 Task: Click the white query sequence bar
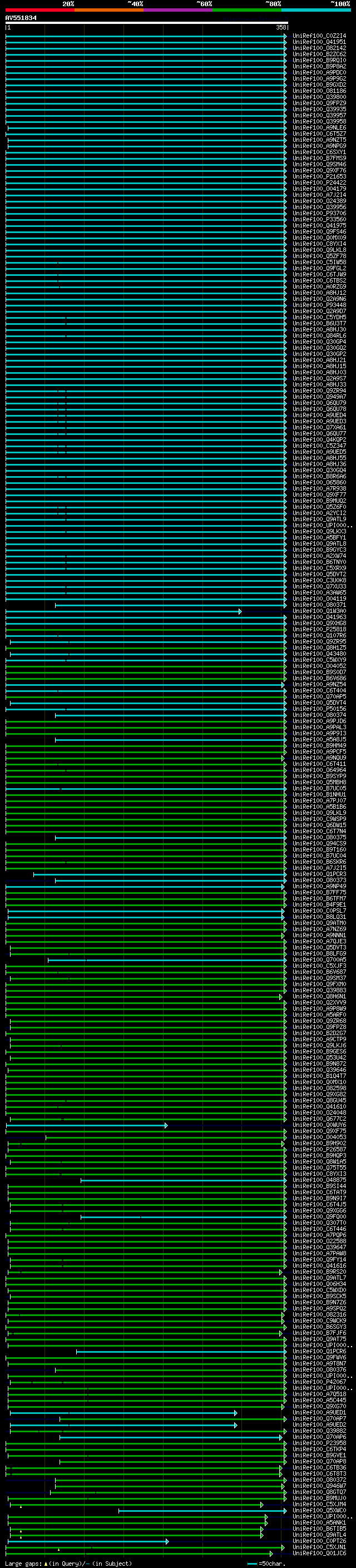(x=147, y=22)
